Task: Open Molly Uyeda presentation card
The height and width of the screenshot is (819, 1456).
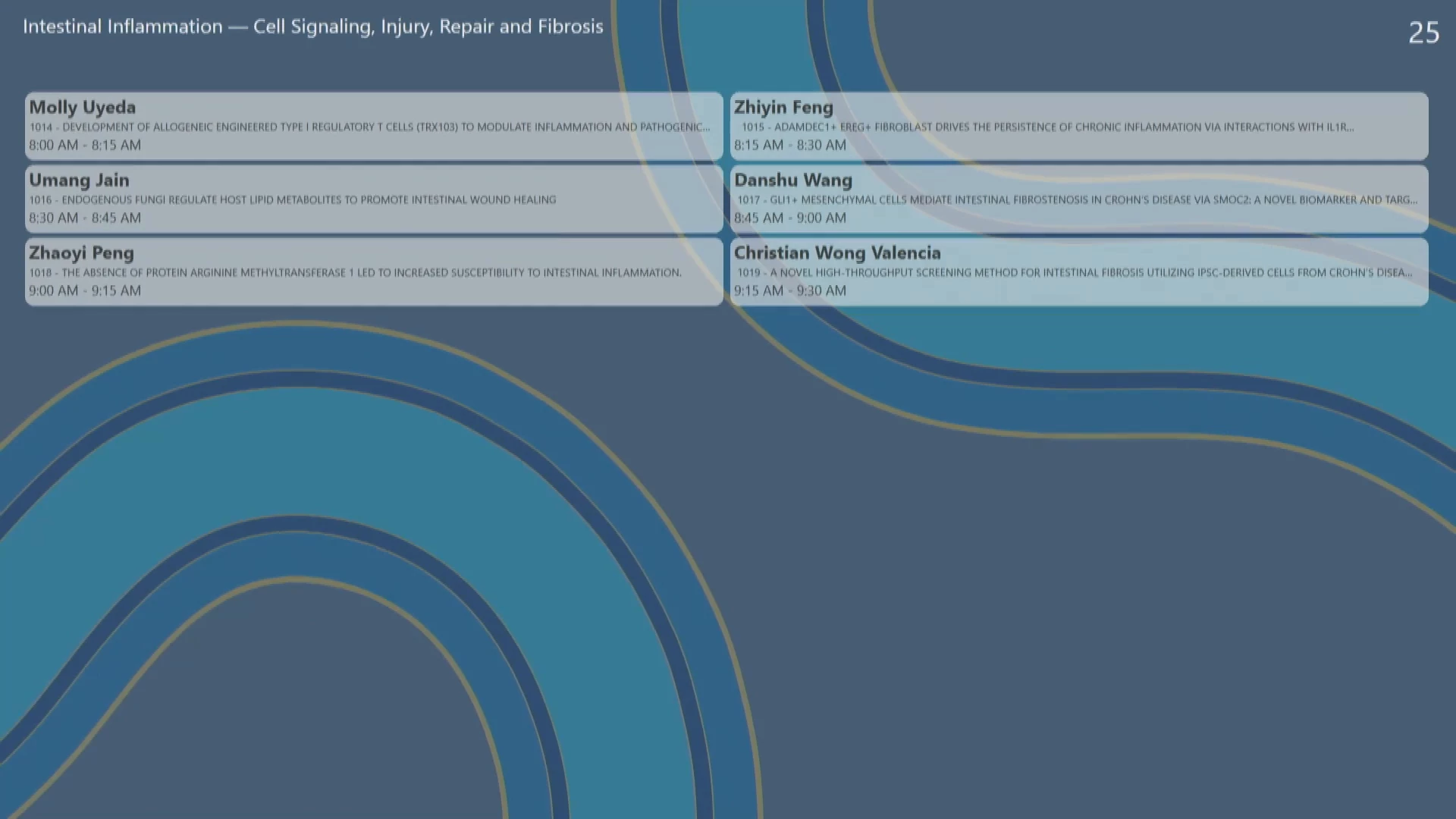Action: 82,108
